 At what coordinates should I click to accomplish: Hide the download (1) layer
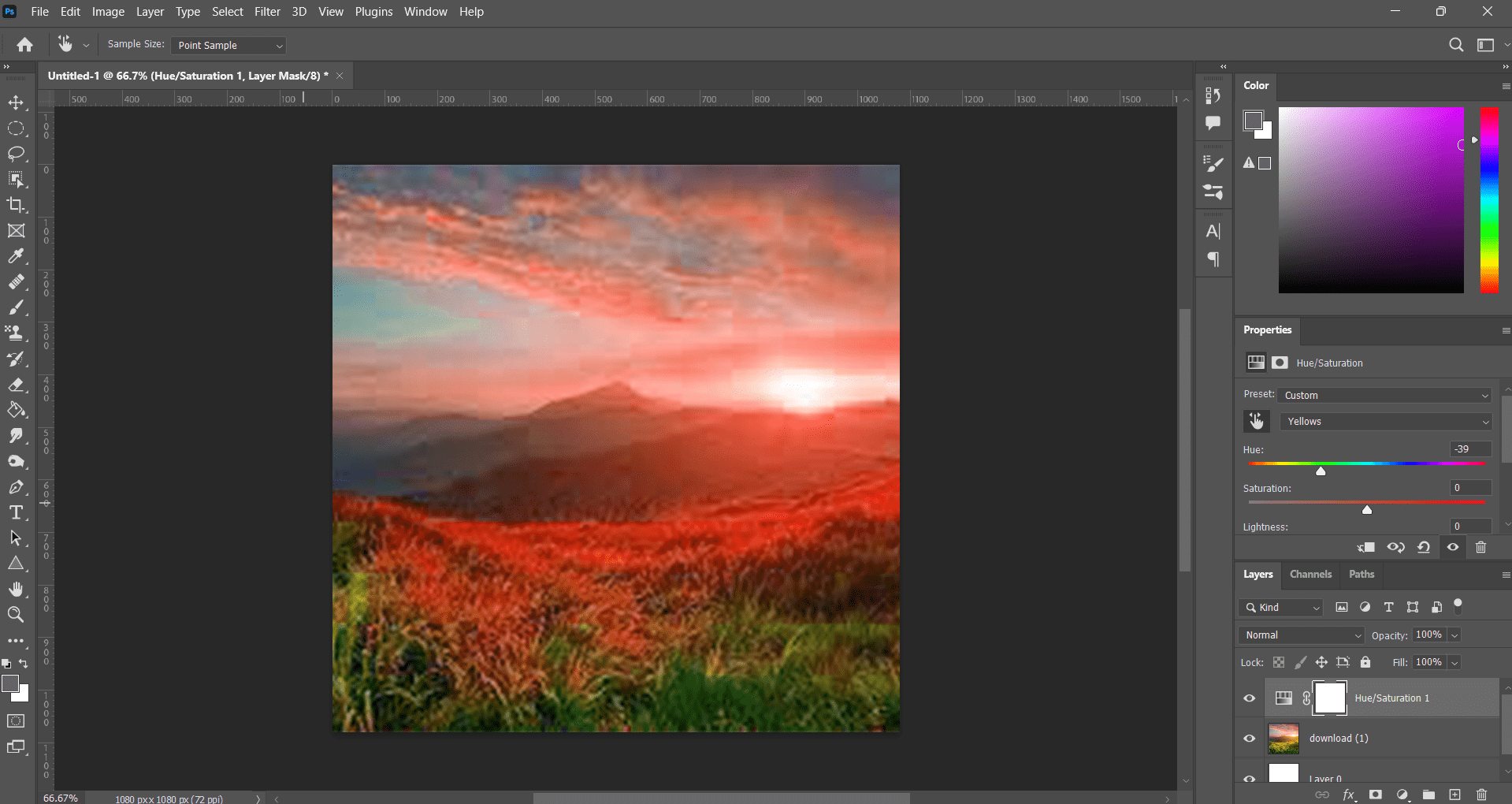point(1249,739)
